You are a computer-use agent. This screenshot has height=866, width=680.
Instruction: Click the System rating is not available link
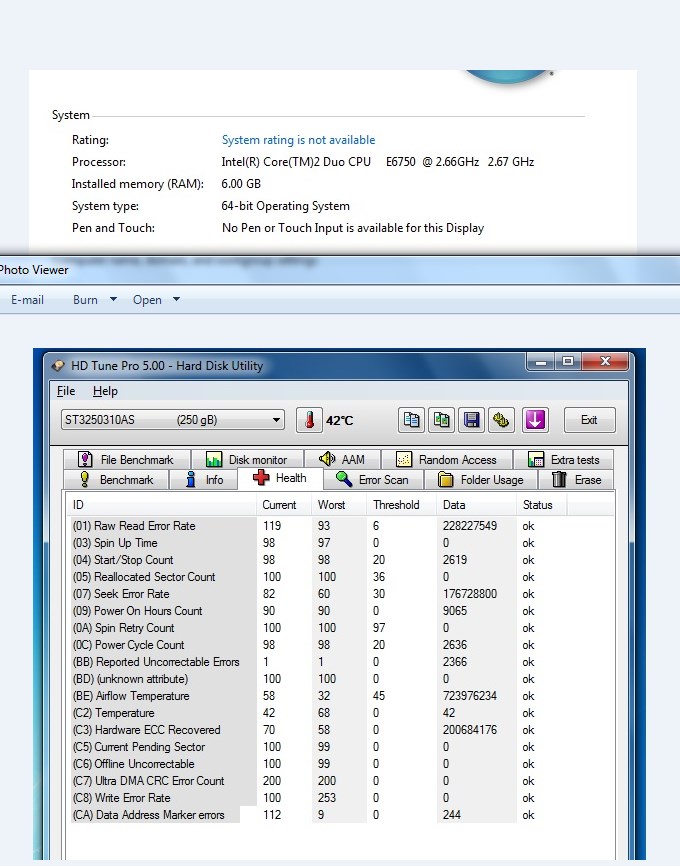click(298, 140)
